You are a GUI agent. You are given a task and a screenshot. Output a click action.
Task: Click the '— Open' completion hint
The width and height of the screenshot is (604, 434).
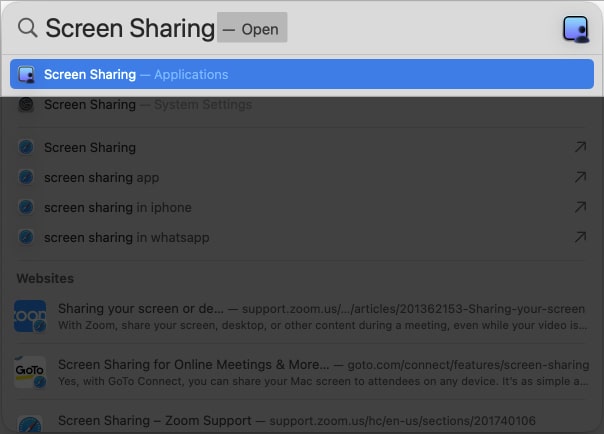[252, 27]
